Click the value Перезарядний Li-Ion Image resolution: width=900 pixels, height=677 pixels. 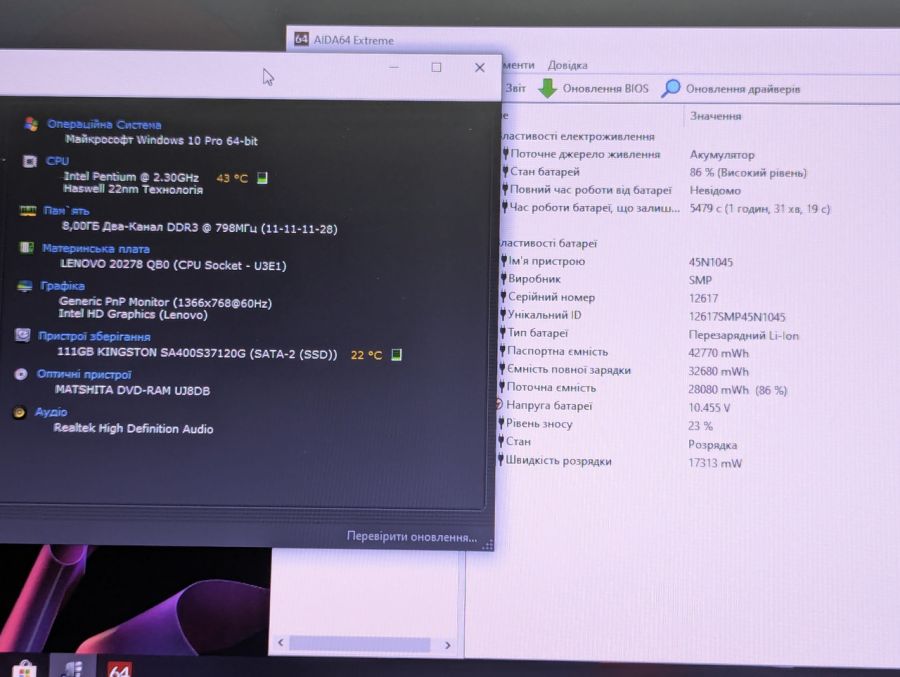(x=744, y=335)
